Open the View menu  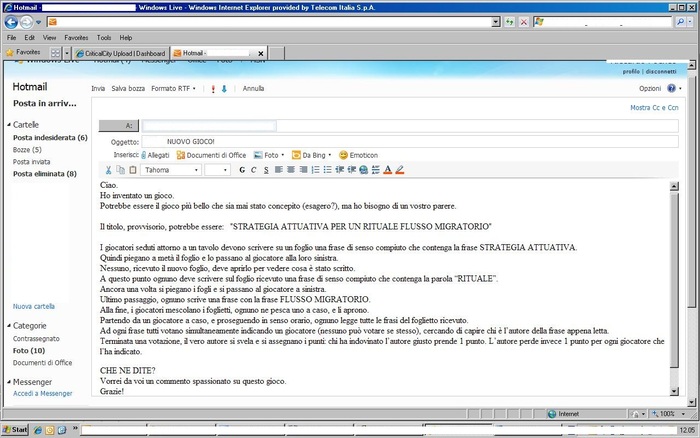(x=49, y=38)
